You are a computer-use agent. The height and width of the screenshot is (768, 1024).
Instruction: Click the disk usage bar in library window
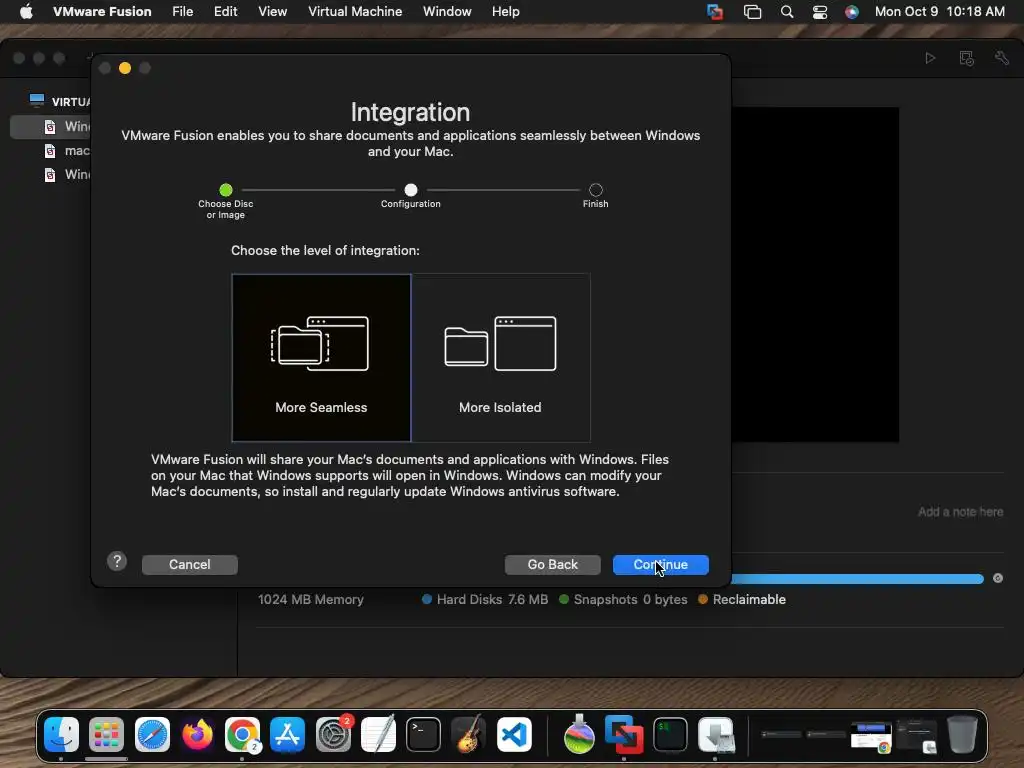[857, 579]
